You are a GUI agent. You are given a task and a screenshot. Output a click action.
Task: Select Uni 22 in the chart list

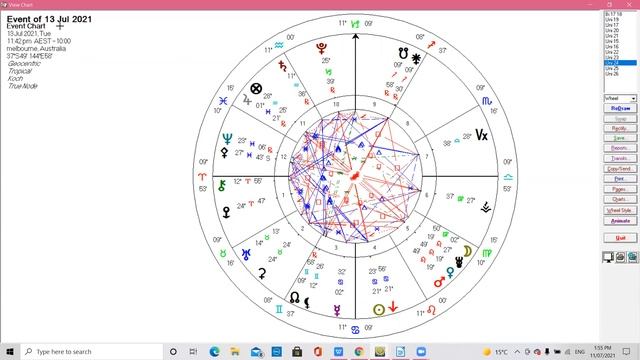(612, 52)
